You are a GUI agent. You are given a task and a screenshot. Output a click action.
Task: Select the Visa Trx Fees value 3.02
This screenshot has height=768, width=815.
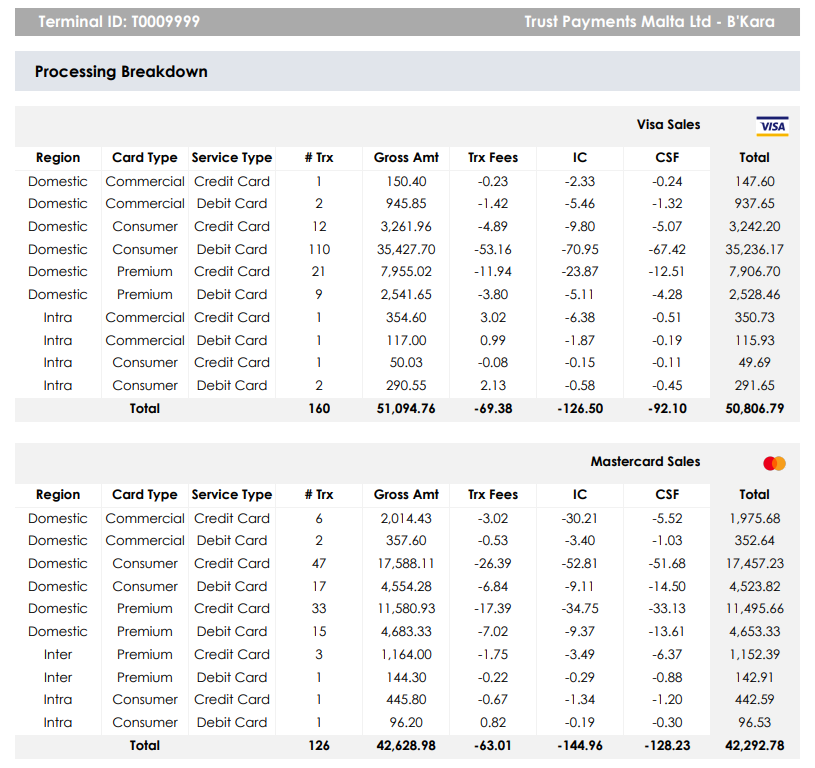click(x=493, y=318)
